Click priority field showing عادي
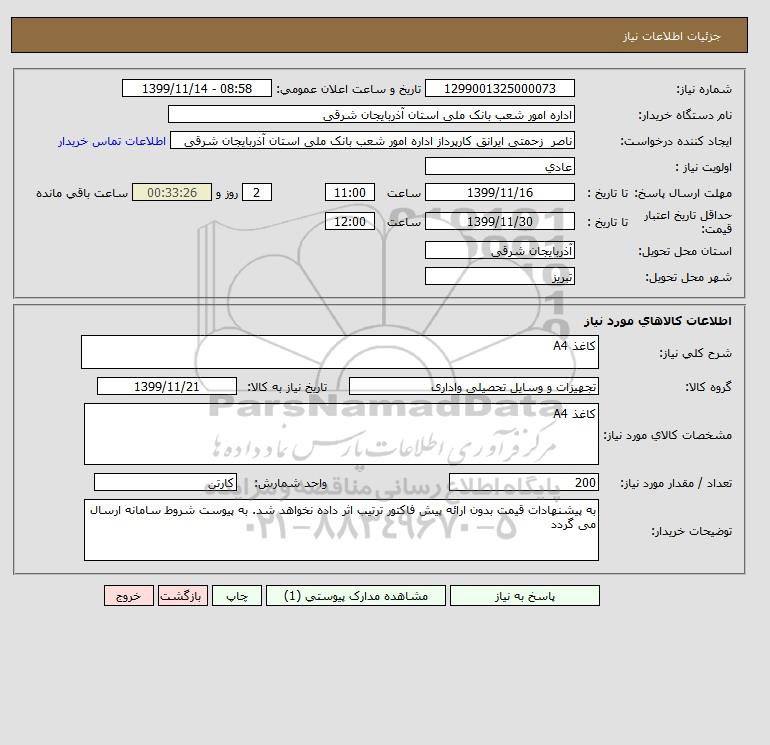 point(499,166)
